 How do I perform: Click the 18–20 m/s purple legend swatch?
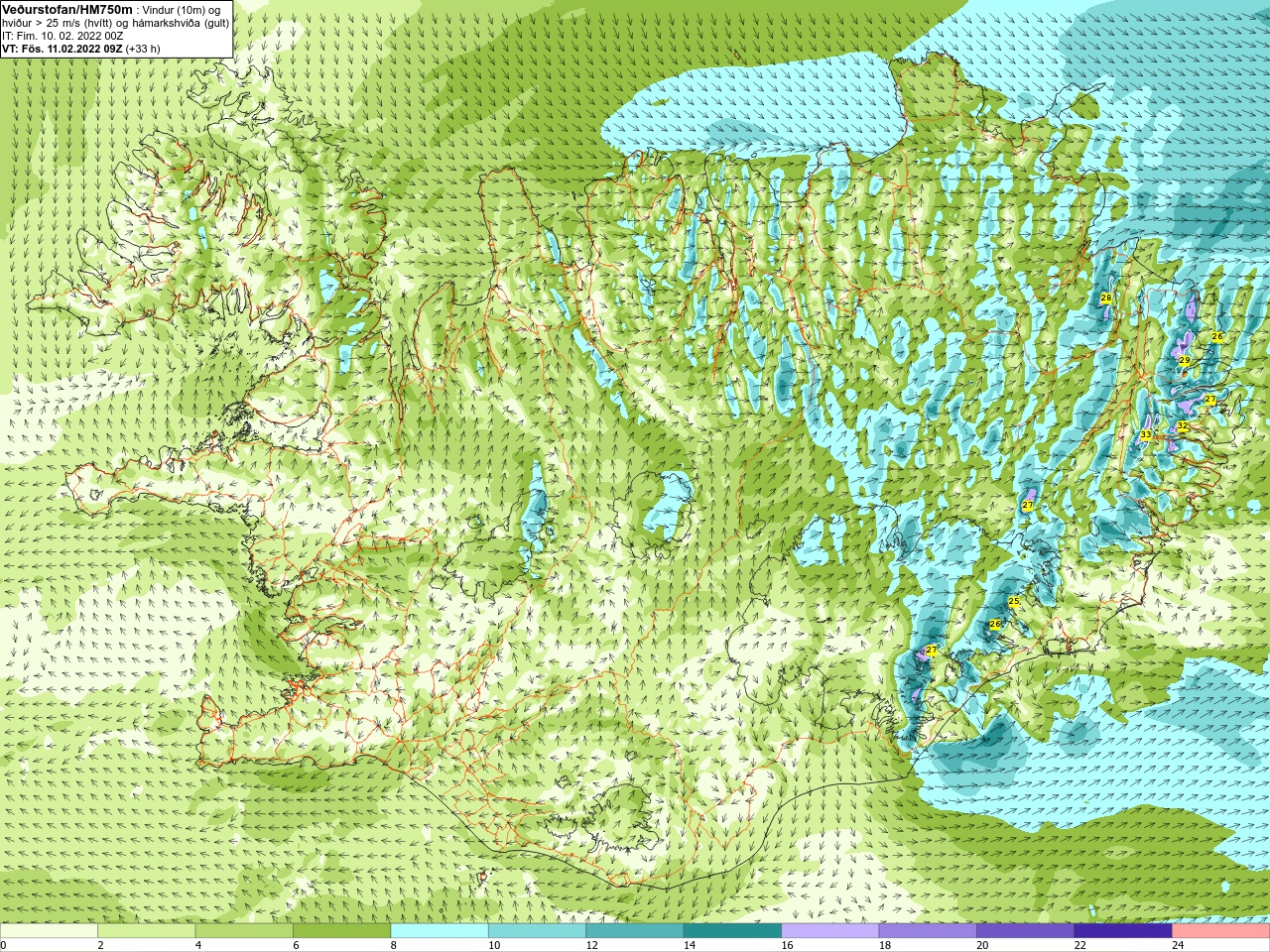click(x=928, y=931)
